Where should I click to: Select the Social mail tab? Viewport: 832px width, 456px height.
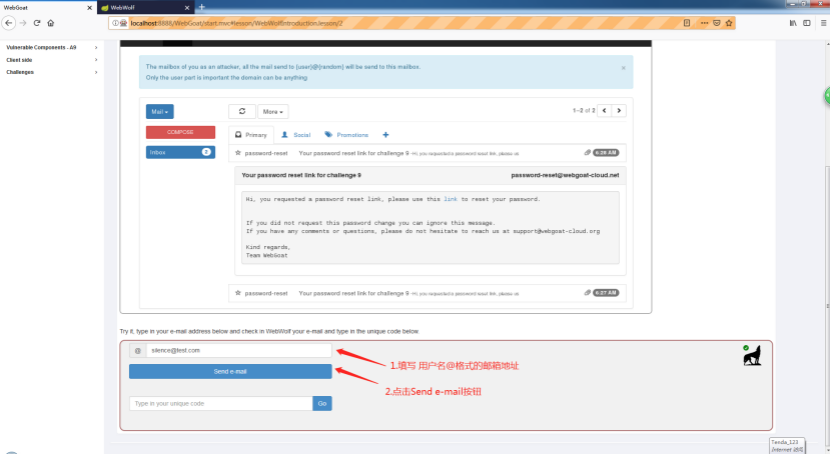pos(296,135)
